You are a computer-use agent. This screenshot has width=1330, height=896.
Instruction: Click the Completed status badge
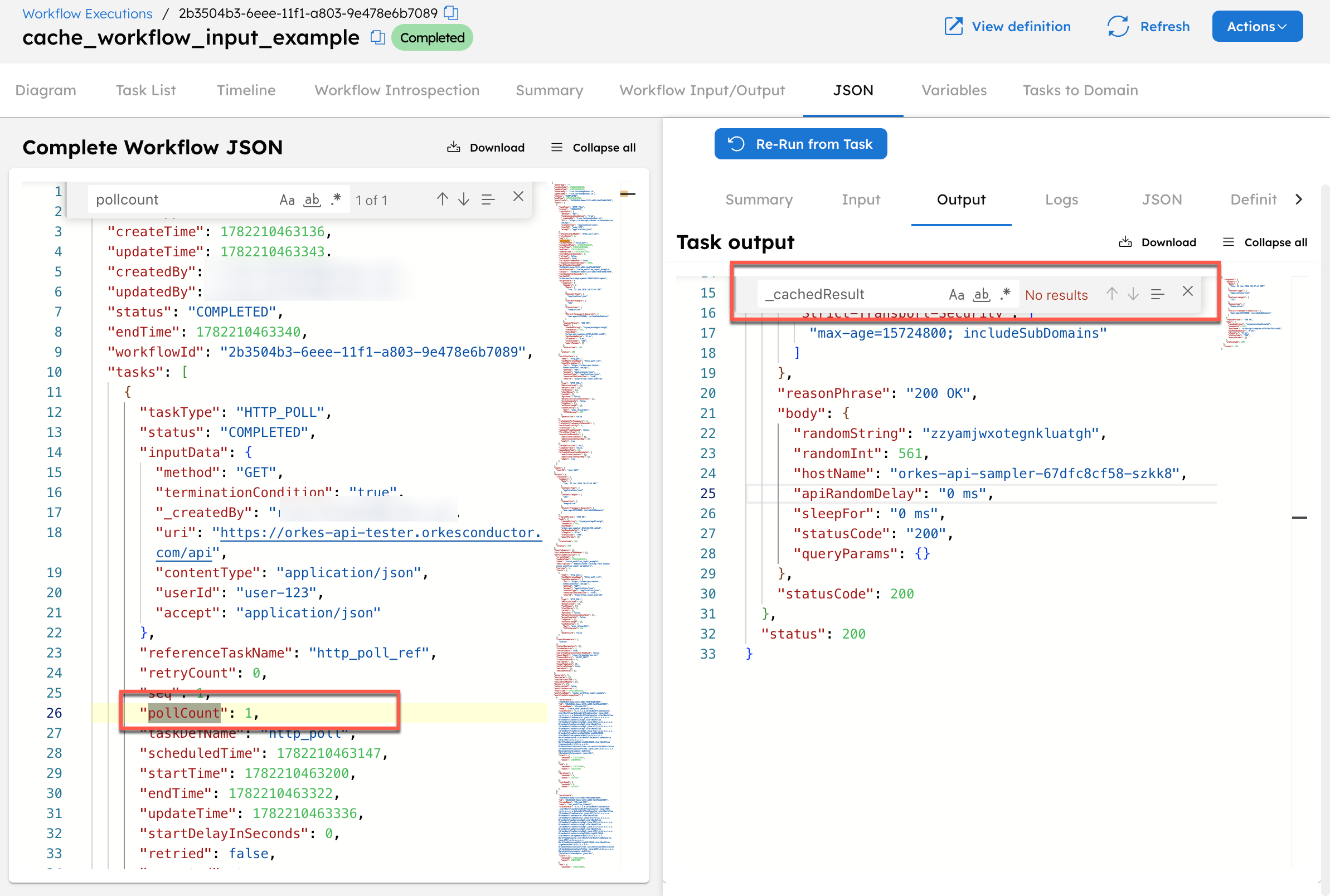click(432, 38)
